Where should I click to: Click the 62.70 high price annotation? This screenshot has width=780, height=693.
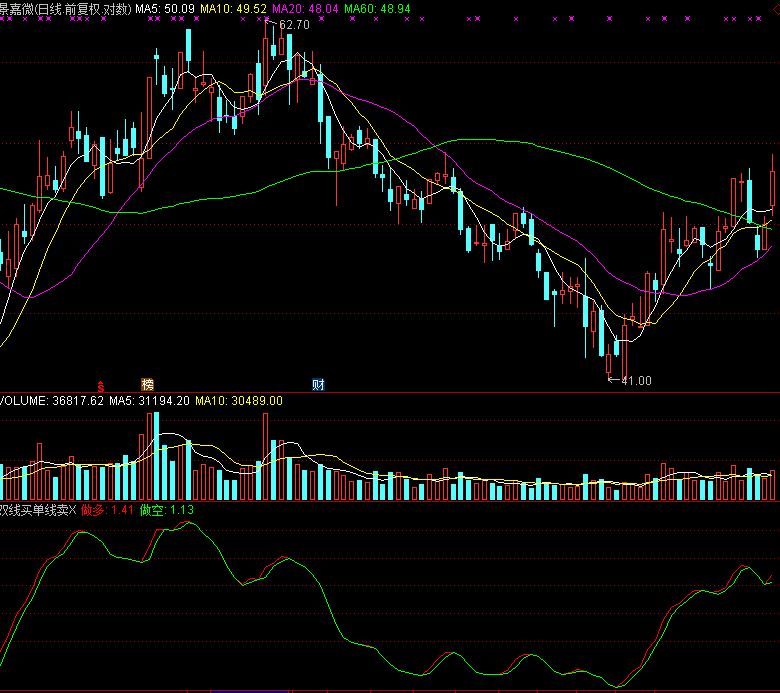294,25
